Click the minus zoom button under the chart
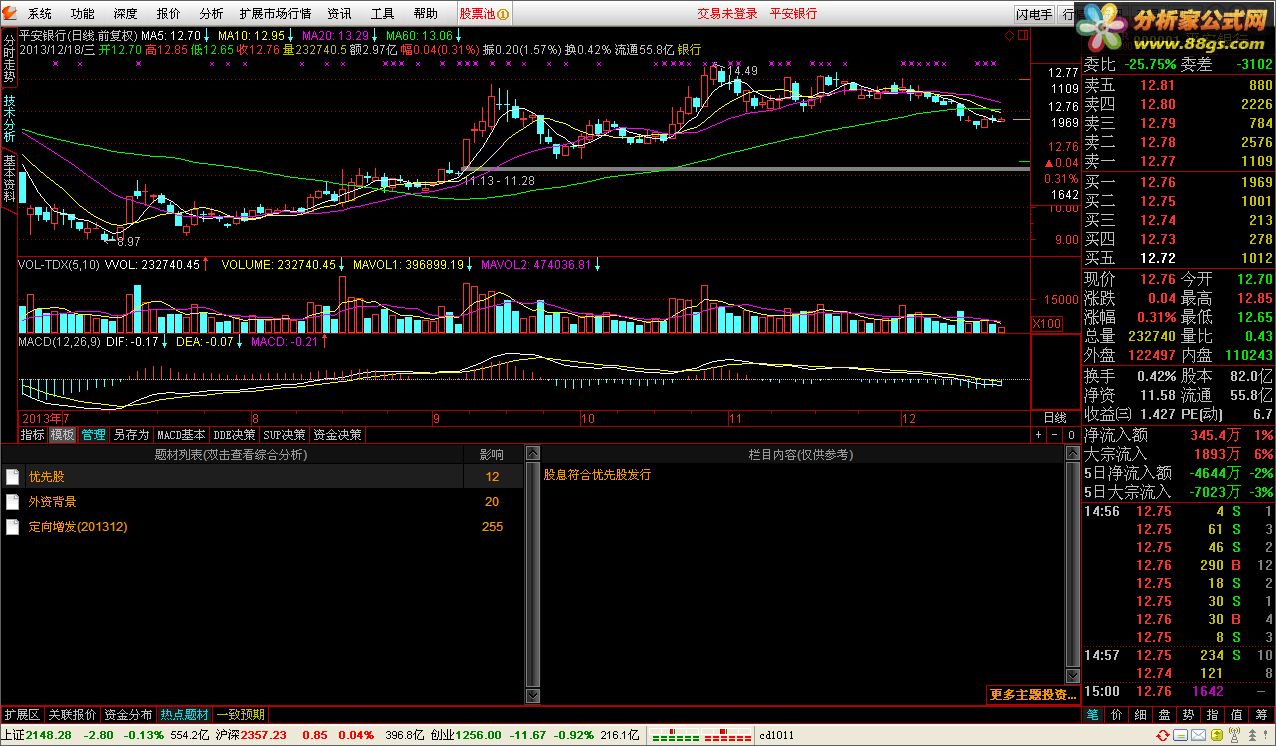 (x=1053, y=435)
